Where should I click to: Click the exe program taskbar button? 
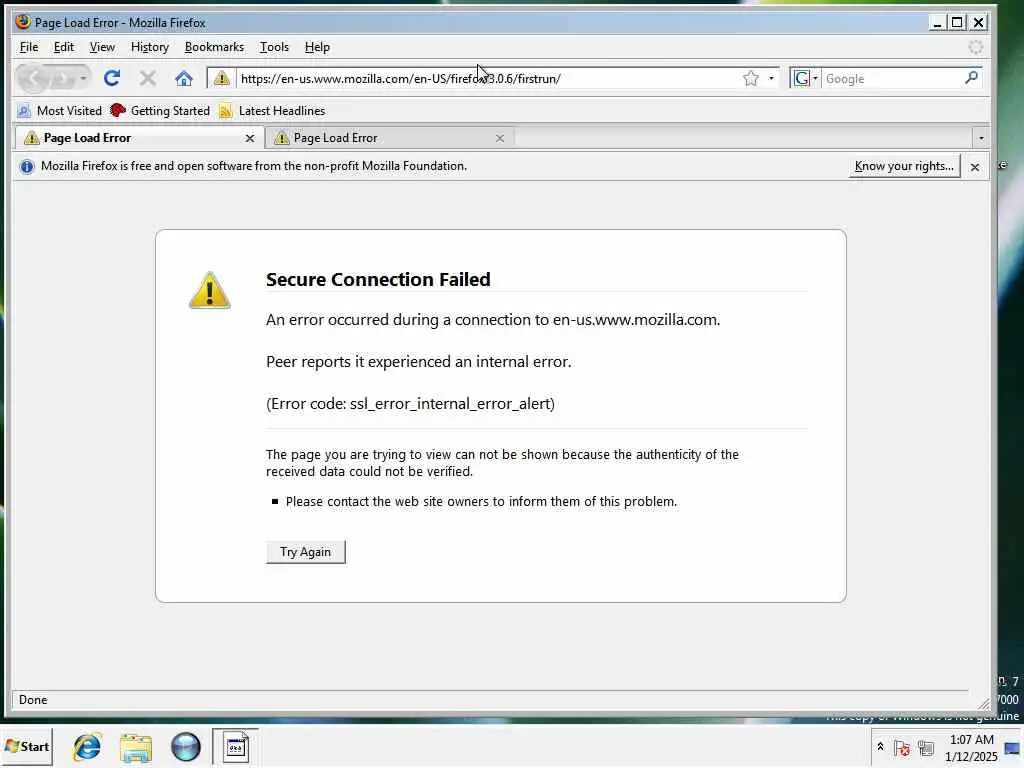235,746
